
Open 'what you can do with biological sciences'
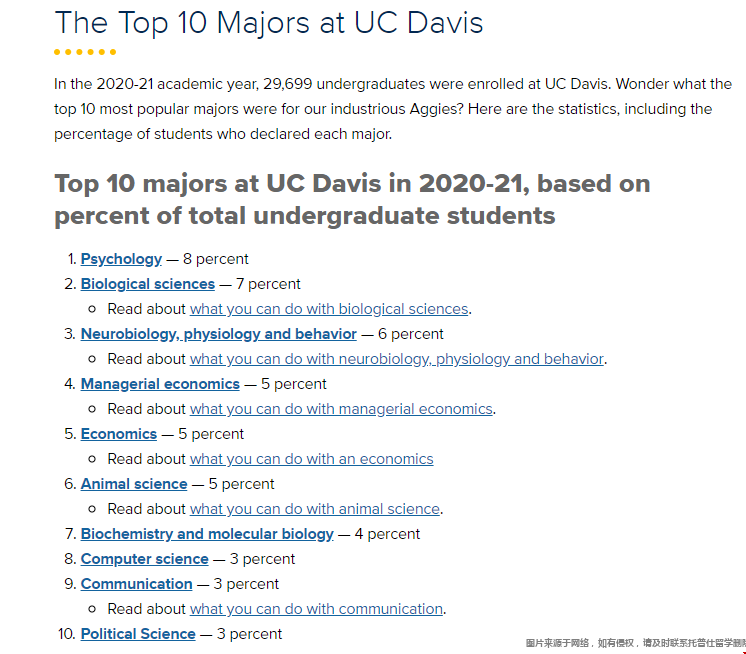[x=329, y=309]
